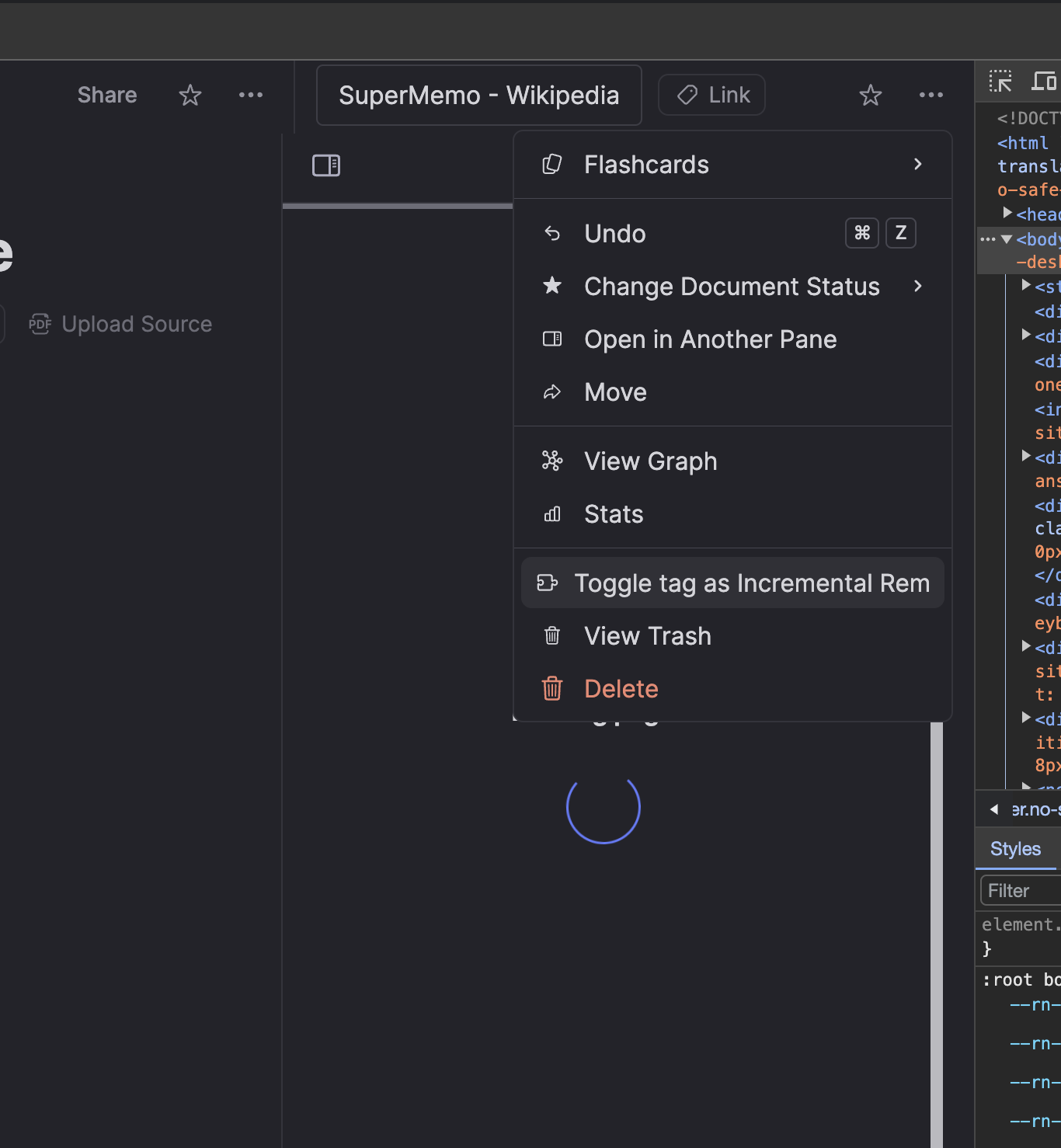Expand the head element in the DOM tree

1007,213
